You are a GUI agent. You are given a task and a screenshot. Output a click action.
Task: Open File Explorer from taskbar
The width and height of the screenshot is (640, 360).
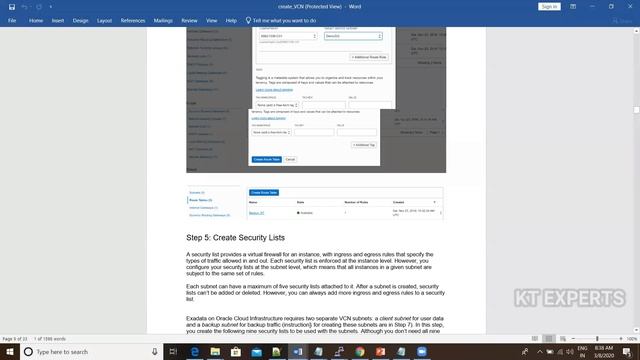point(215,351)
